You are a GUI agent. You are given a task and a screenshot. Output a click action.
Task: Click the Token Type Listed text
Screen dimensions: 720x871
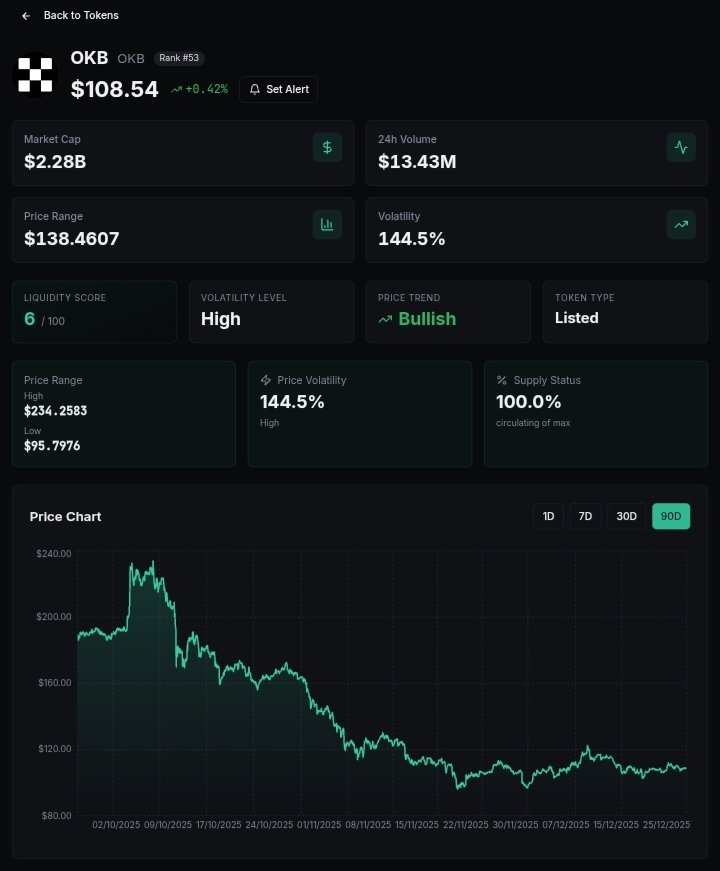click(x=577, y=318)
